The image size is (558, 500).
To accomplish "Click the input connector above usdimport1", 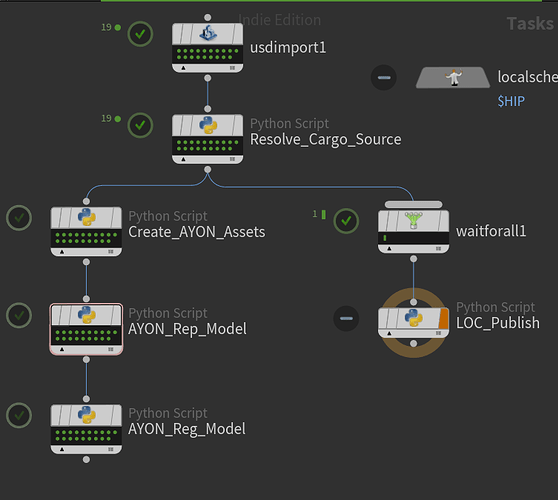I will (x=208, y=17).
